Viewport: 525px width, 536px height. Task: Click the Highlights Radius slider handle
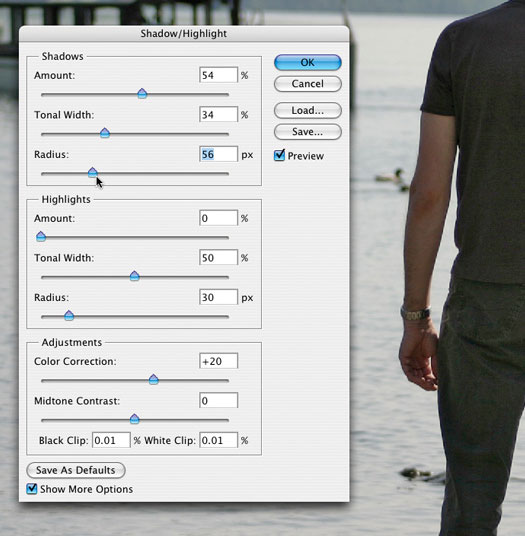point(69,316)
